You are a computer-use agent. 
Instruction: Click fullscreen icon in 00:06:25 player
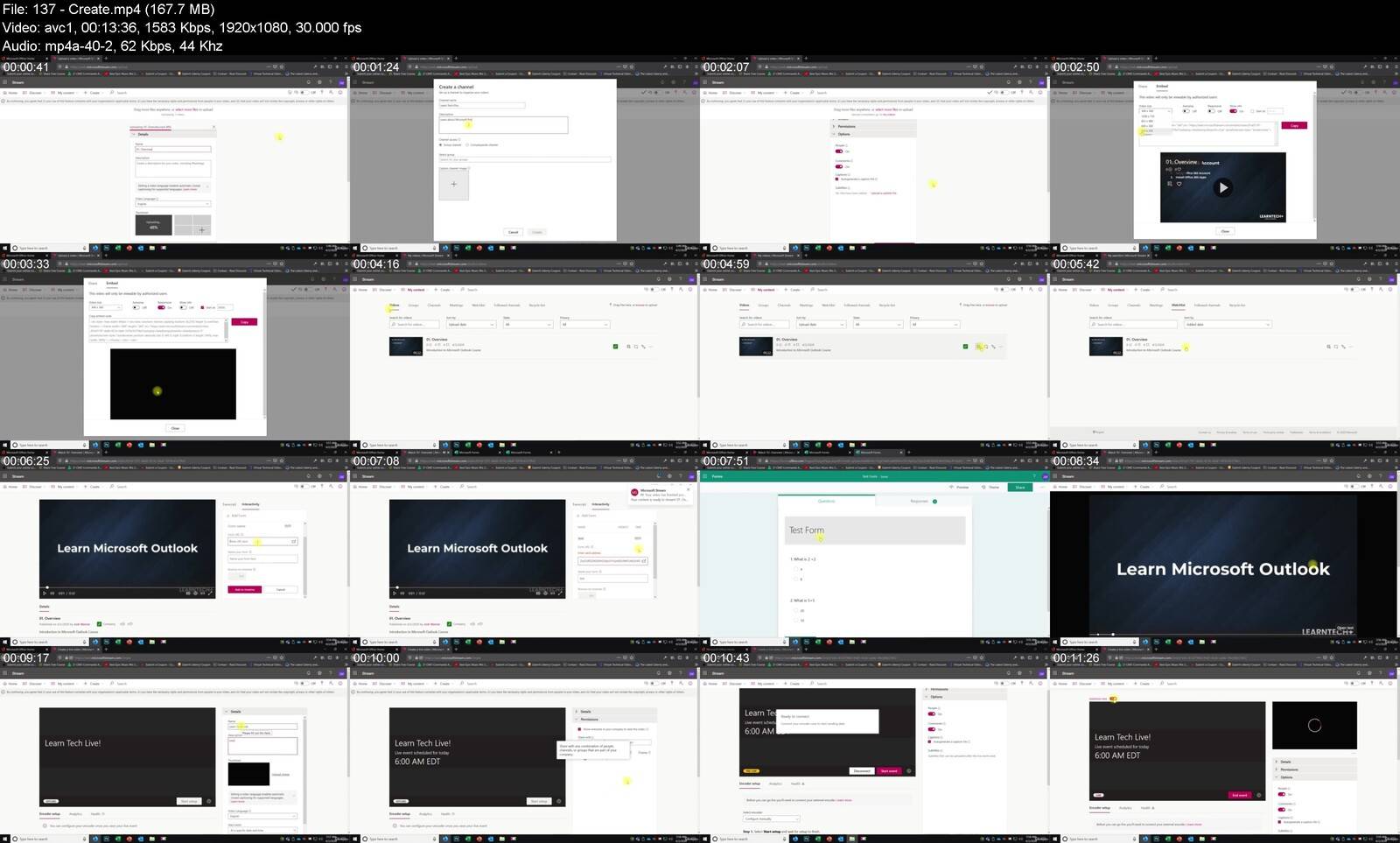[x=210, y=594]
